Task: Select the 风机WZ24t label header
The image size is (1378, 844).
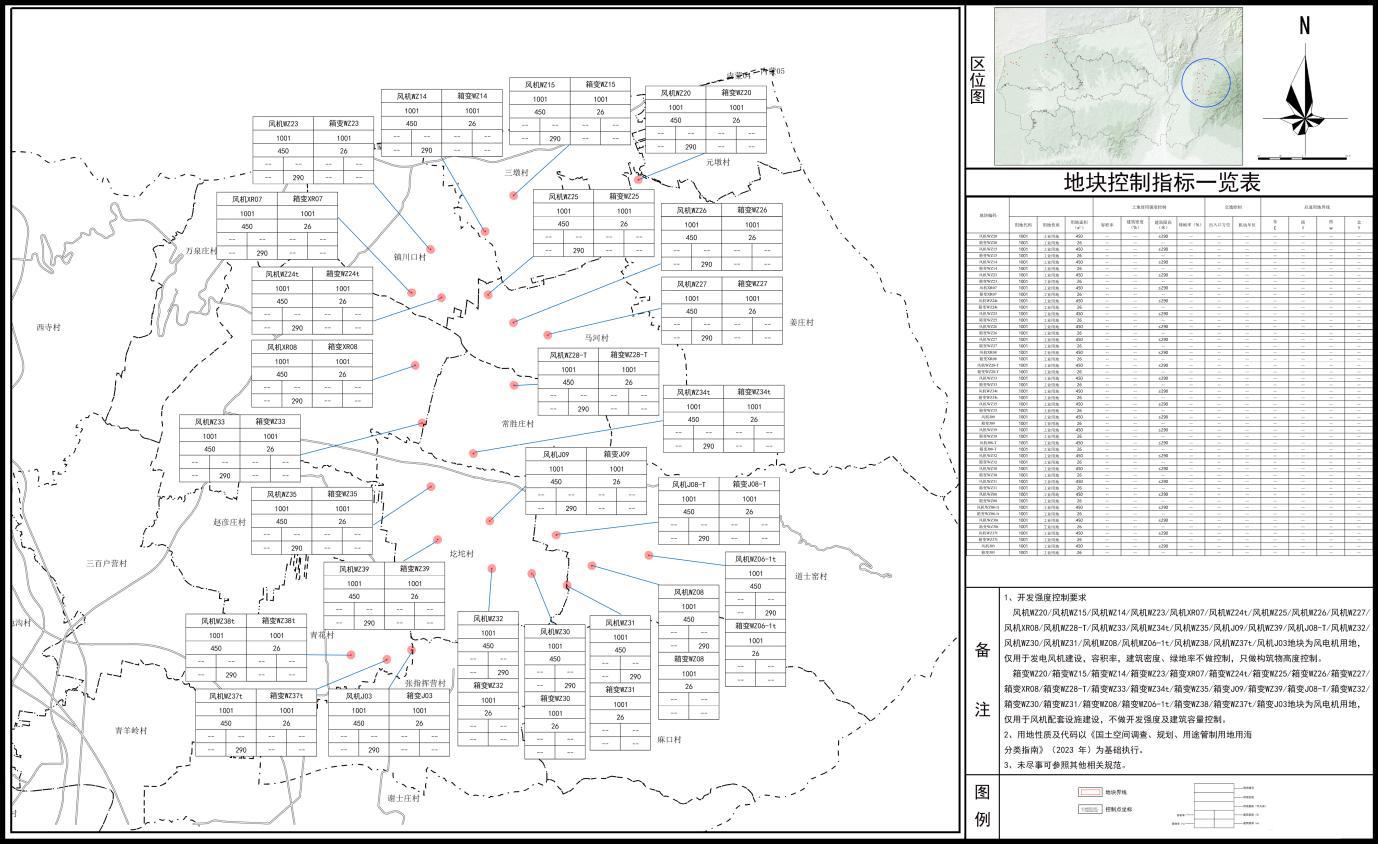Action: click(x=281, y=274)
